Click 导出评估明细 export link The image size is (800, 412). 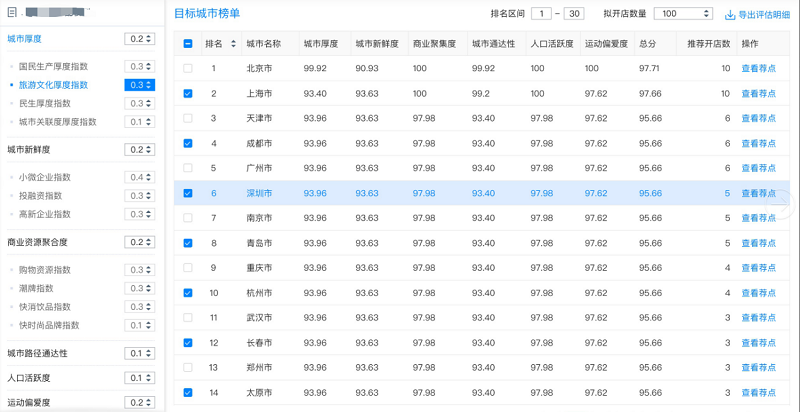[763, 15]
